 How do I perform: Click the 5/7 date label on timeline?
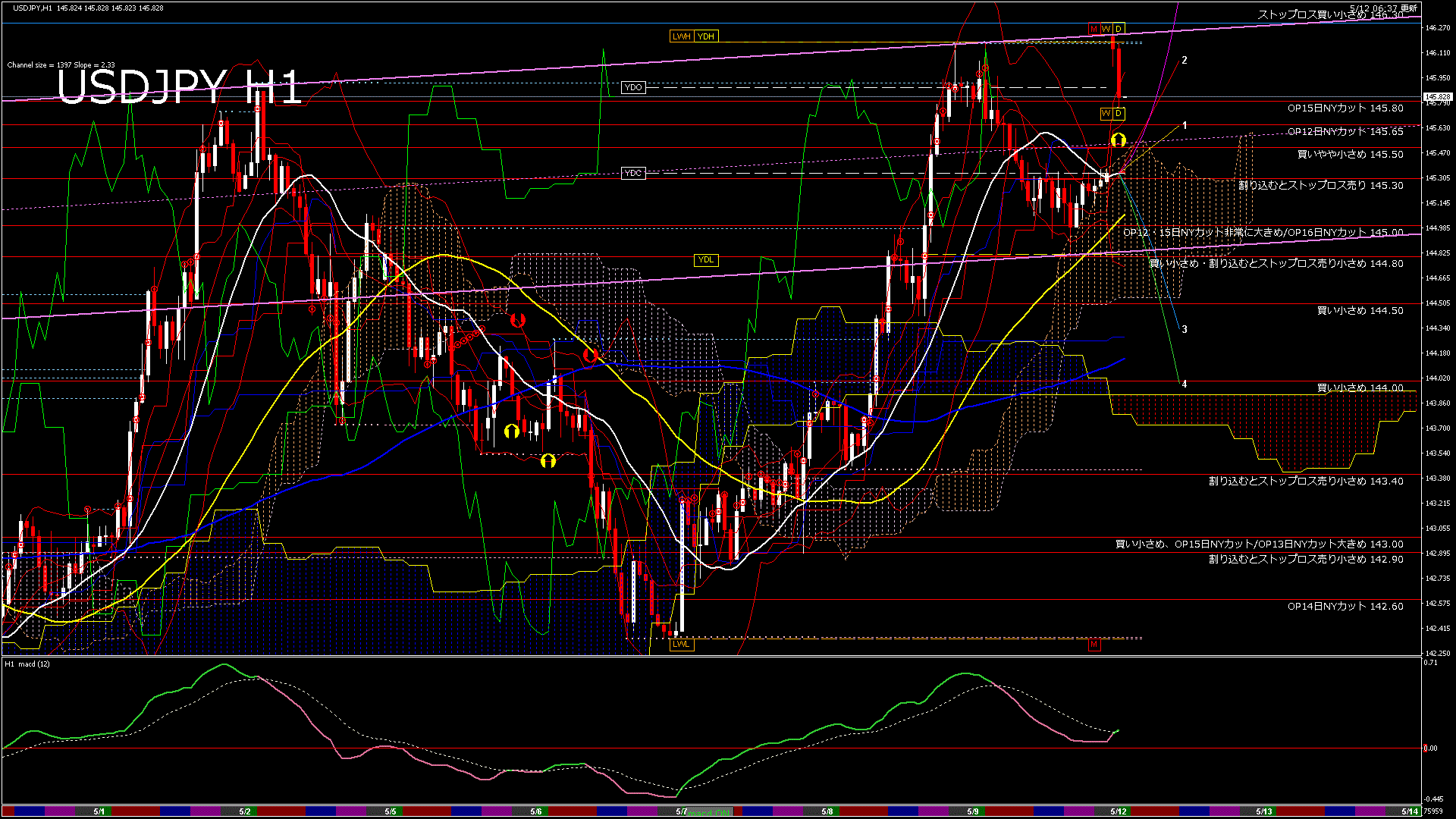click(681, 811)
